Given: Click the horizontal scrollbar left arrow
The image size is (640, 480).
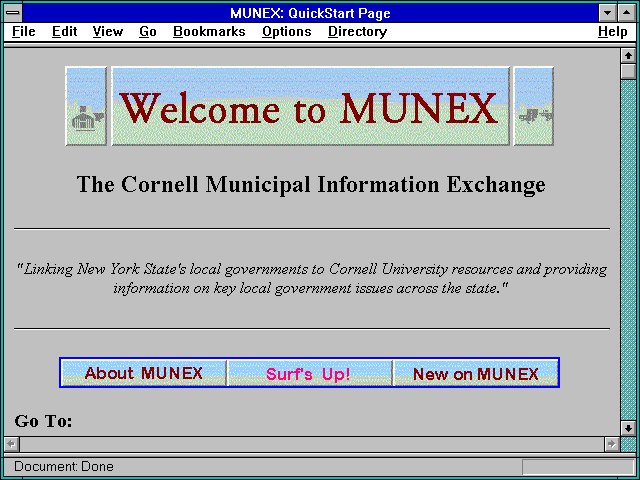Looking at the screenshot, I should 11,444.
